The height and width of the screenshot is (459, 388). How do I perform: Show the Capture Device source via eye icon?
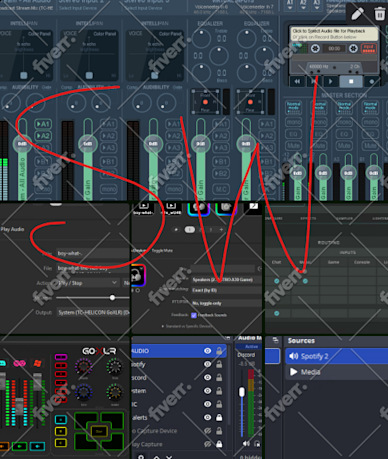click(x=207, y=431)
